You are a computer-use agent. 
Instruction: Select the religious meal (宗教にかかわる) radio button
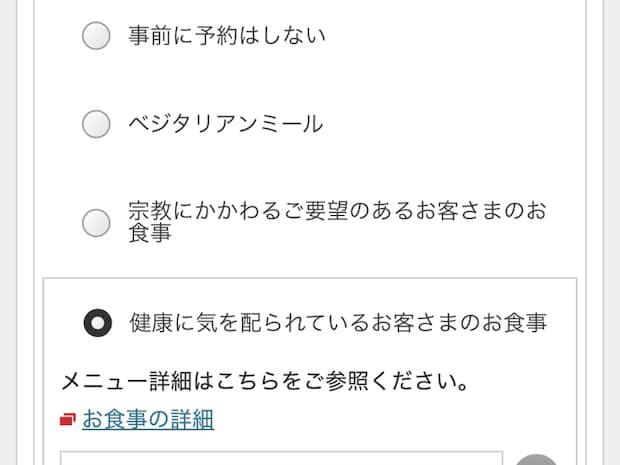click(97, 223)
